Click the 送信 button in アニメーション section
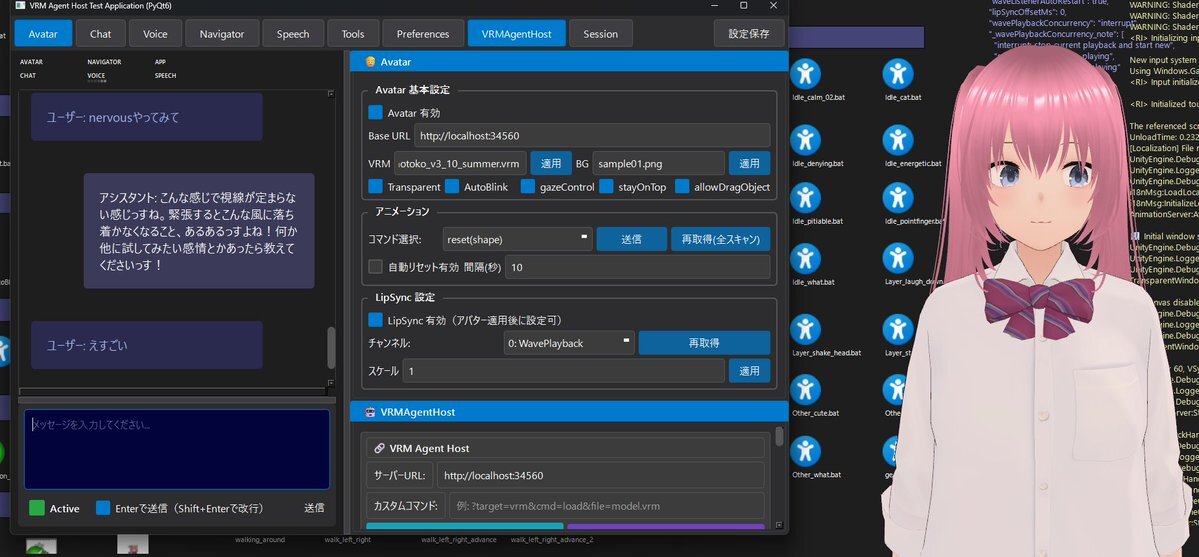 point(632,239)
